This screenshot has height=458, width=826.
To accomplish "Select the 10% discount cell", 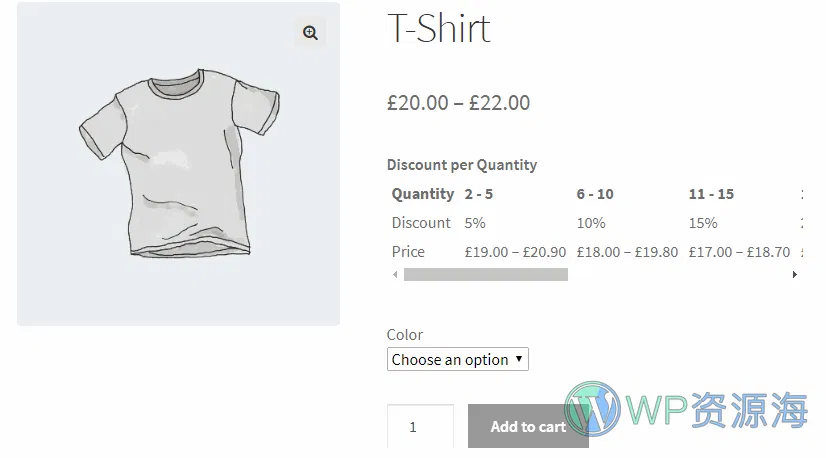I will click(x=591, y=223).
